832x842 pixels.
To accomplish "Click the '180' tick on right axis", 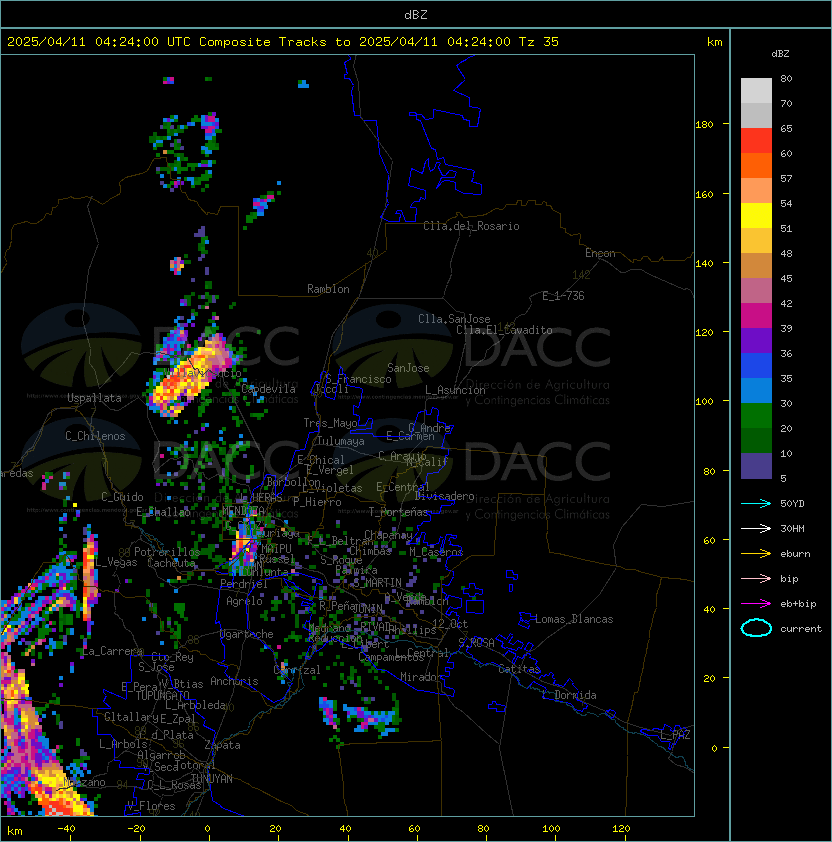I will [704, 125].
